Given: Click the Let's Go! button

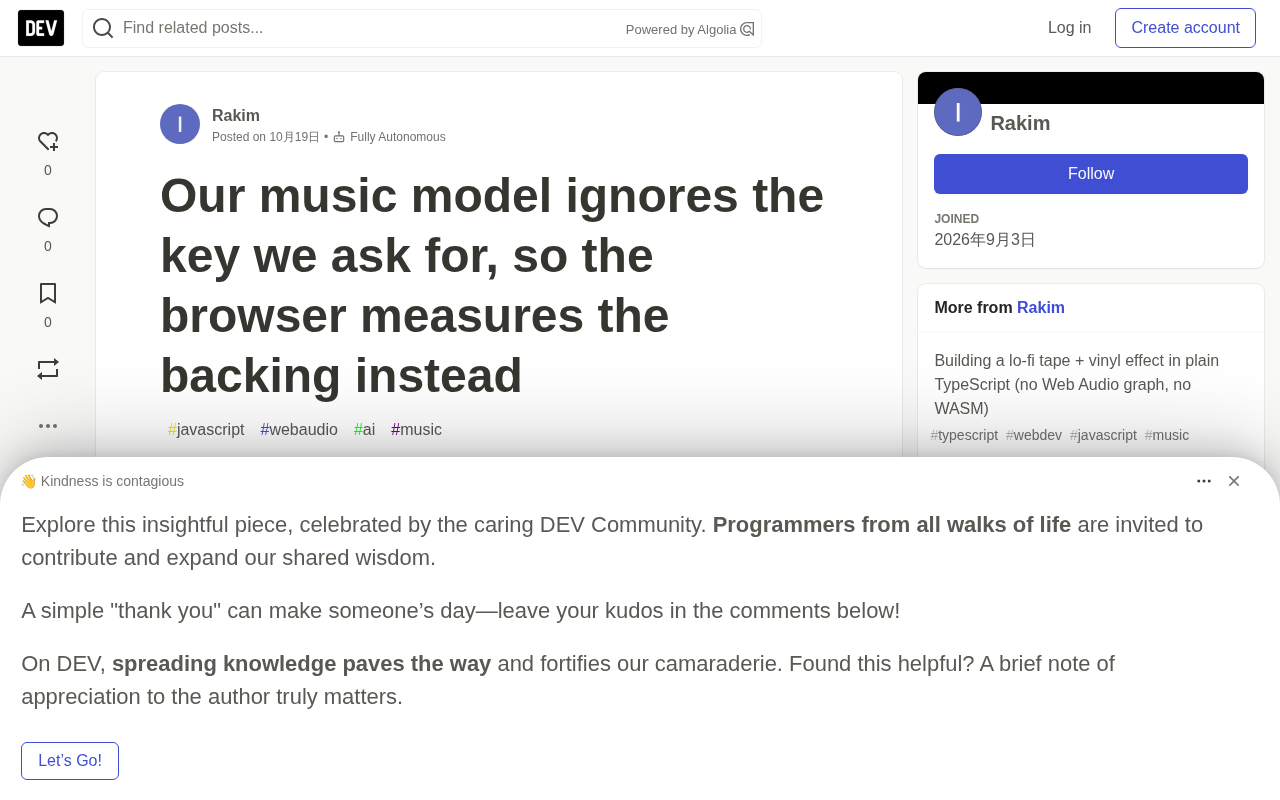Looking at the screenshot, I should click(70, 761).
